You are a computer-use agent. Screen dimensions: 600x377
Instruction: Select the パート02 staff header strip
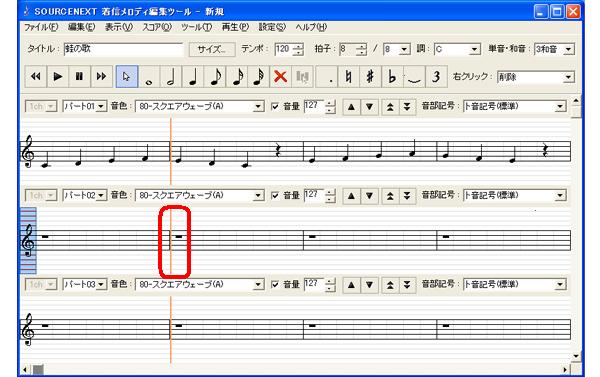(28, 241)
